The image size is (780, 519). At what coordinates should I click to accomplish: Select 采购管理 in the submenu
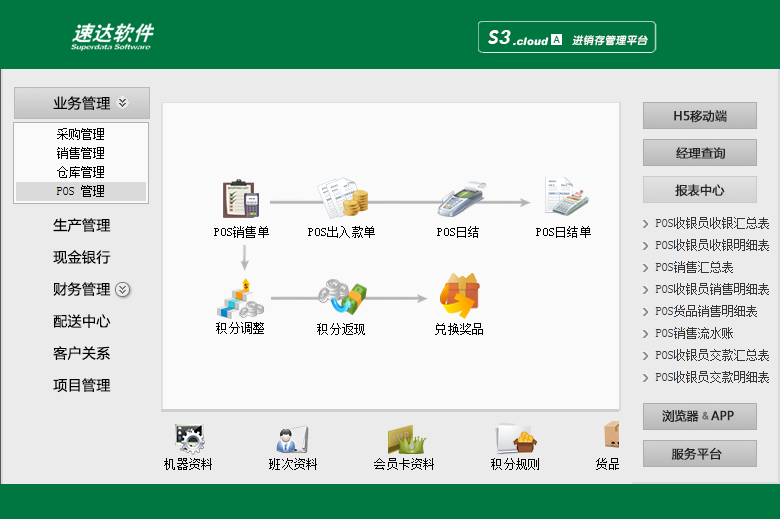tap(81, 134)
